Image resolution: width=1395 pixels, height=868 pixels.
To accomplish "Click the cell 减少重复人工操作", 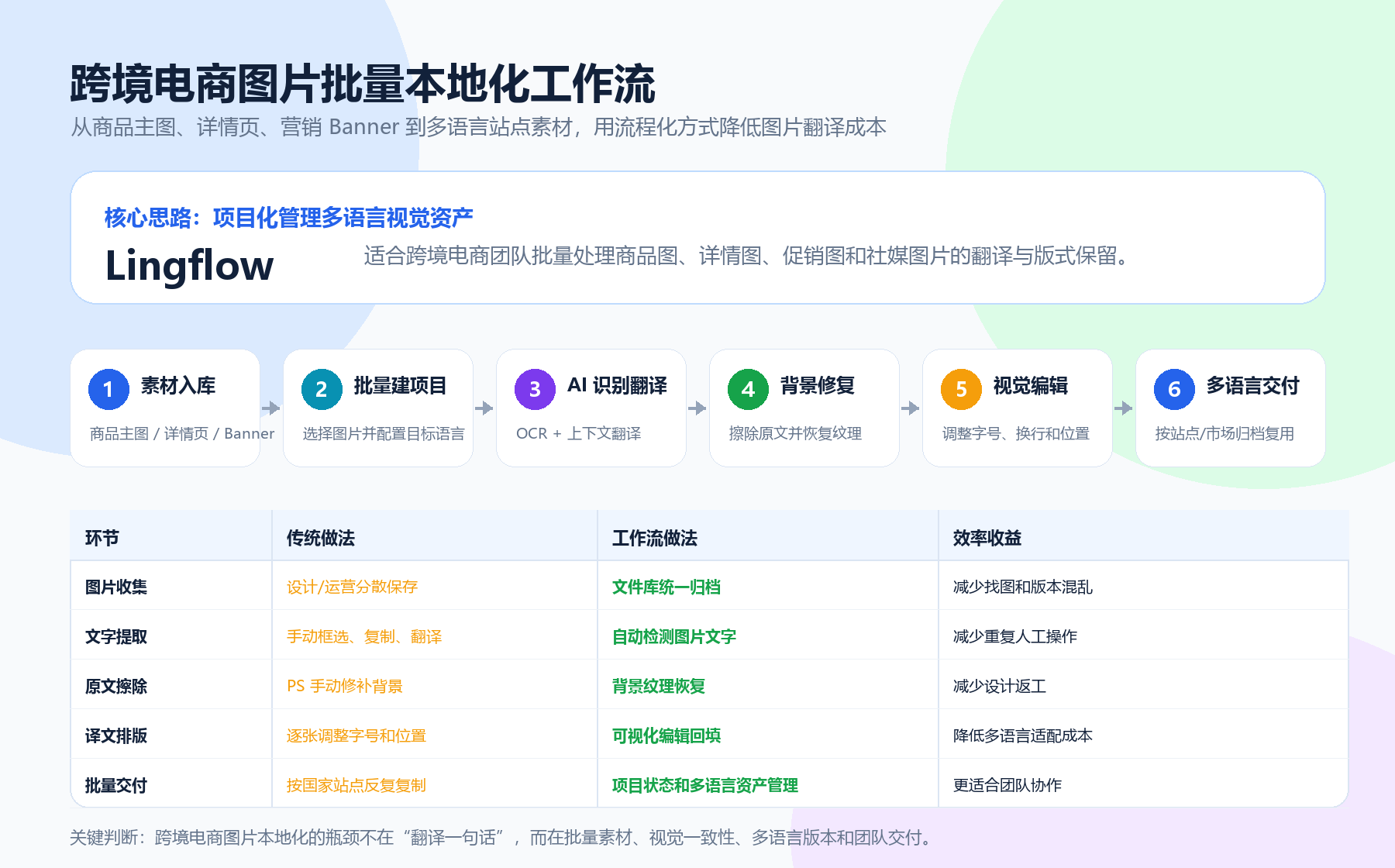I will pyautogui.click(x=1014, y=637).
